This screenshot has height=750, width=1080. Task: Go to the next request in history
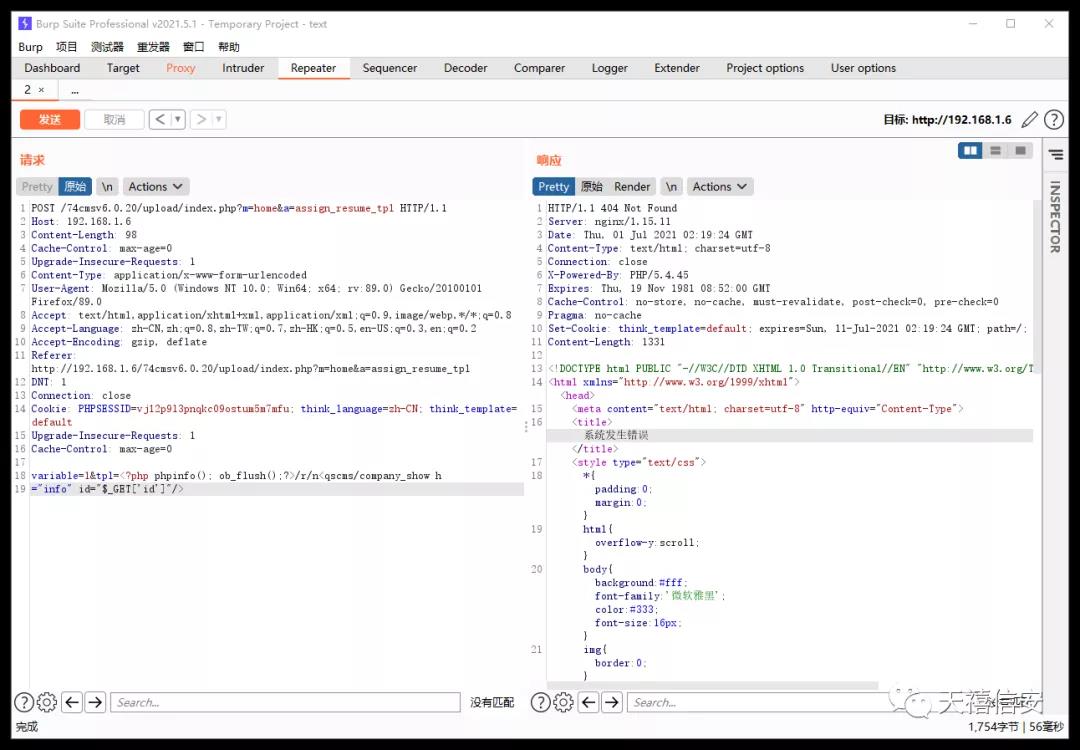coord(200,120)
